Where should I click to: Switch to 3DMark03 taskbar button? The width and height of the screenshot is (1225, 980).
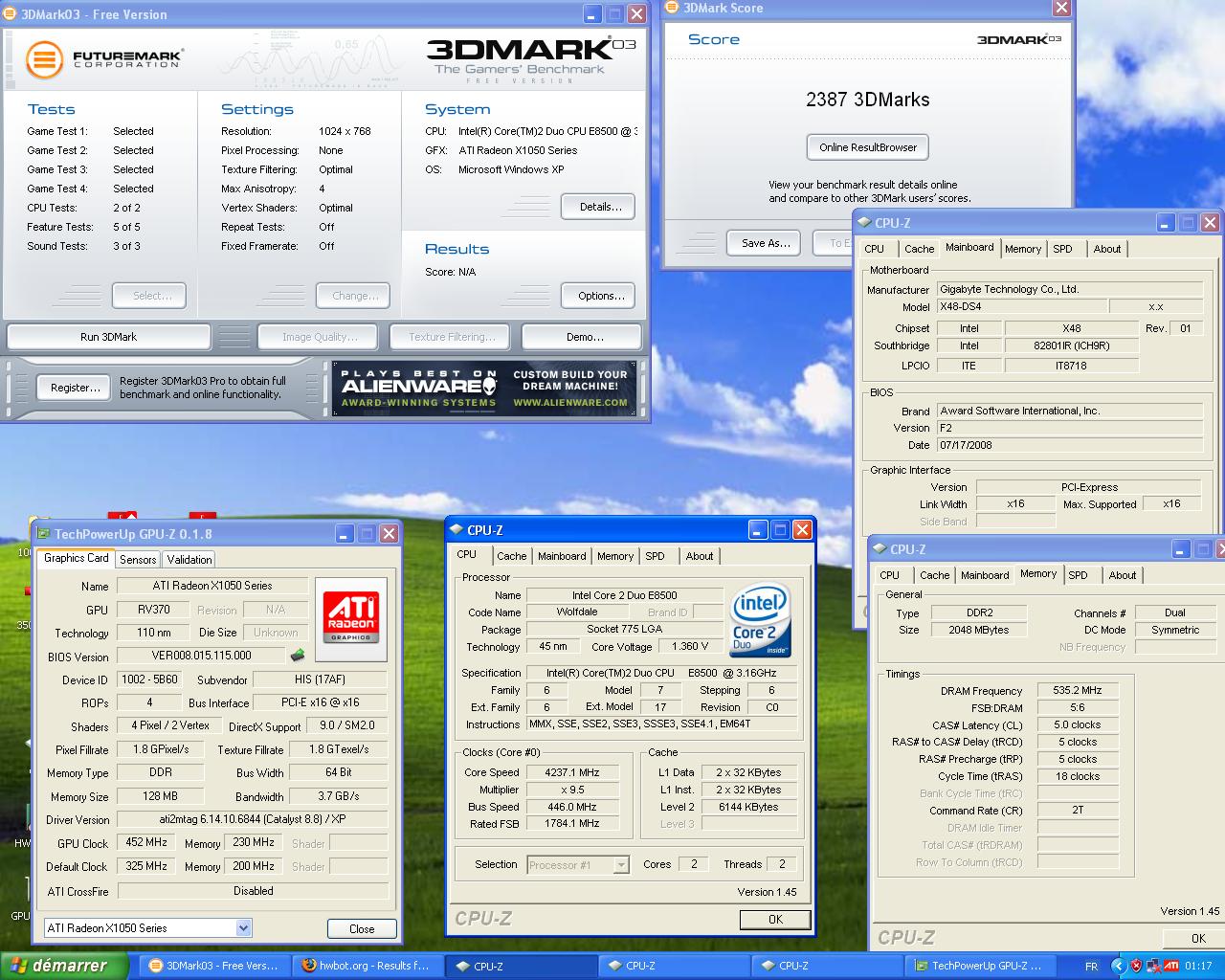pyautogui.click(x=214, y=966)
